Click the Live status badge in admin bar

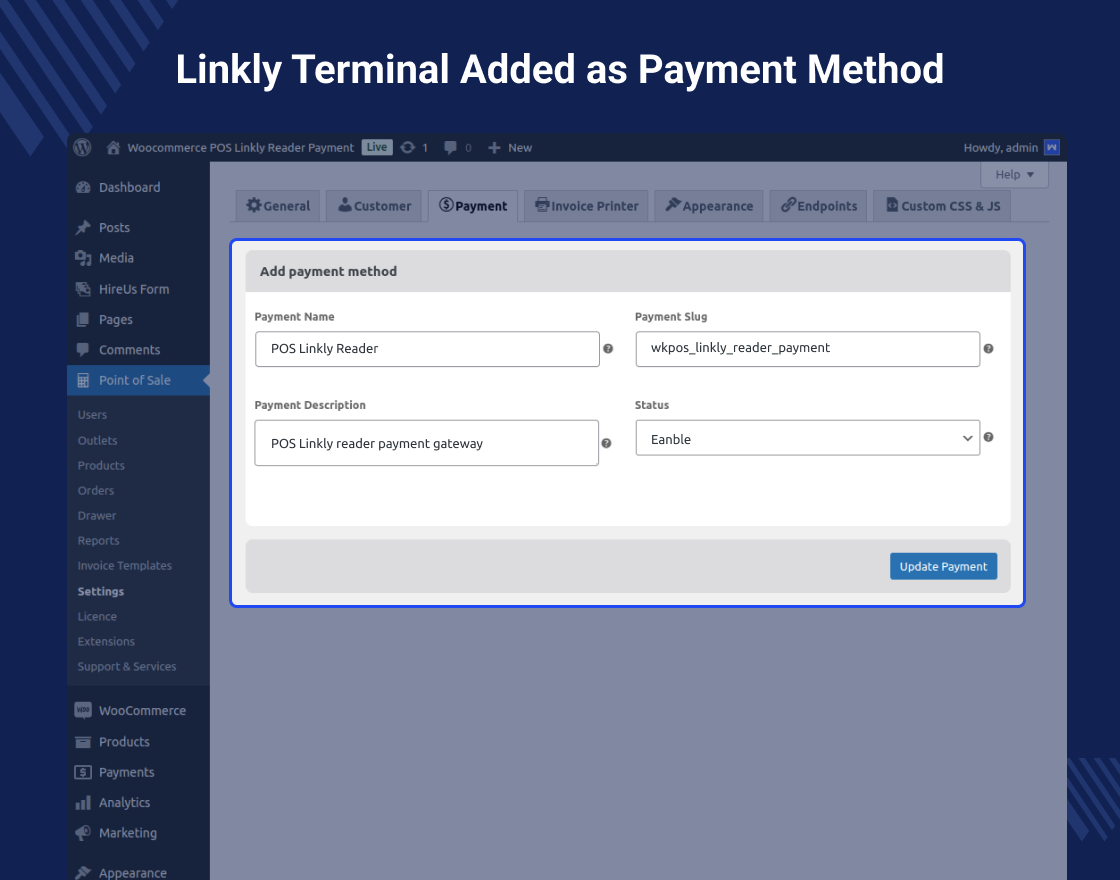376,147
